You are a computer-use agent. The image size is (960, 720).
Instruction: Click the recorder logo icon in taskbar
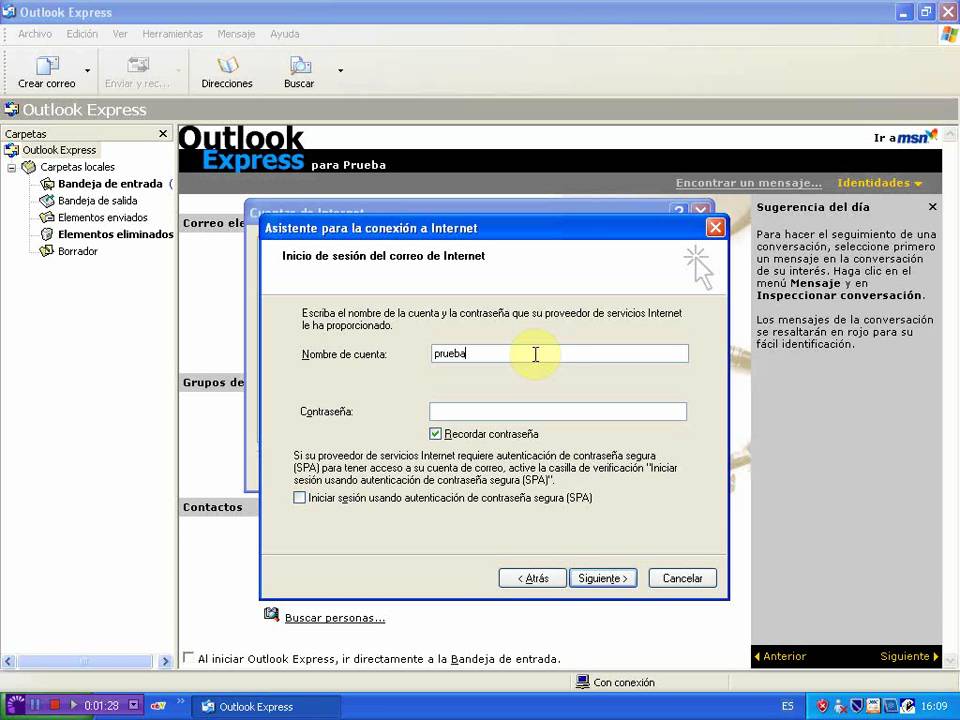15,705
